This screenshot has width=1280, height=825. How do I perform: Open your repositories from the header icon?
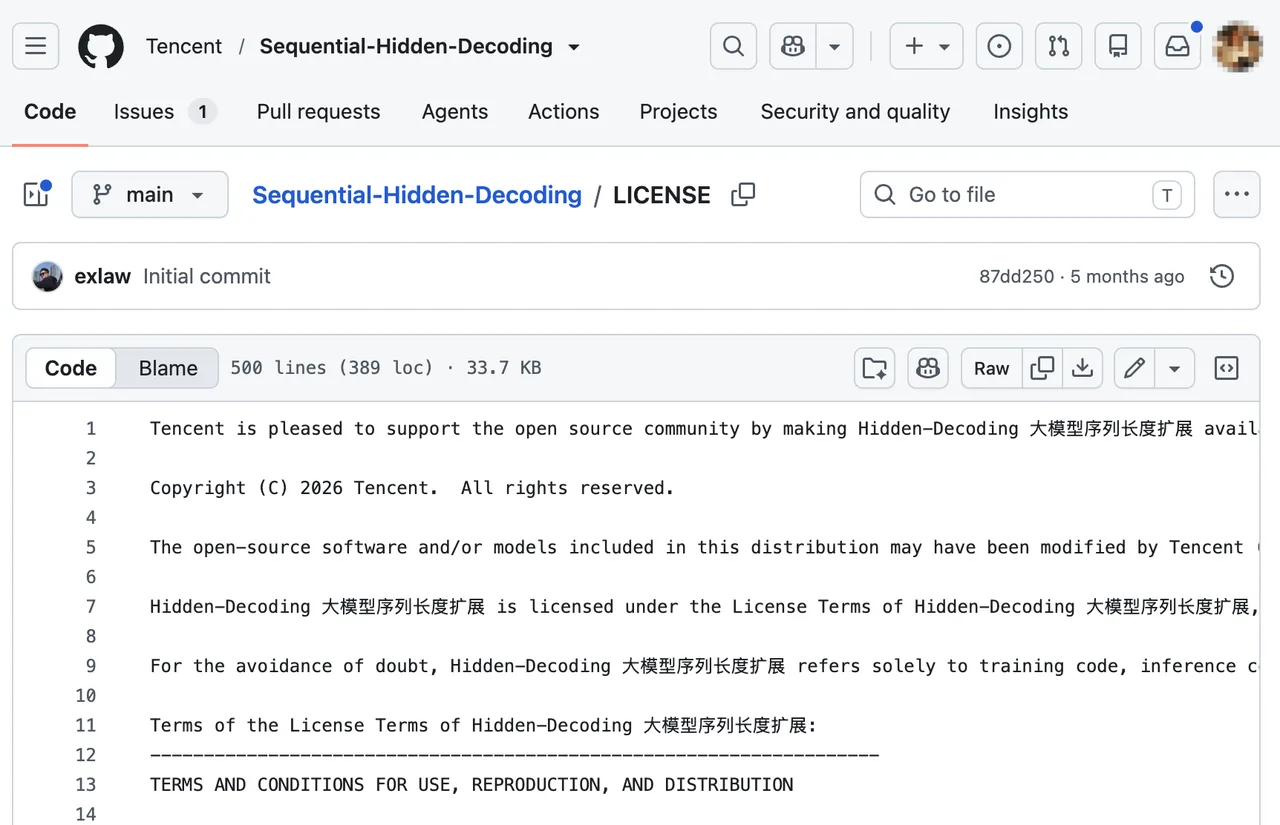[1118, 46]
